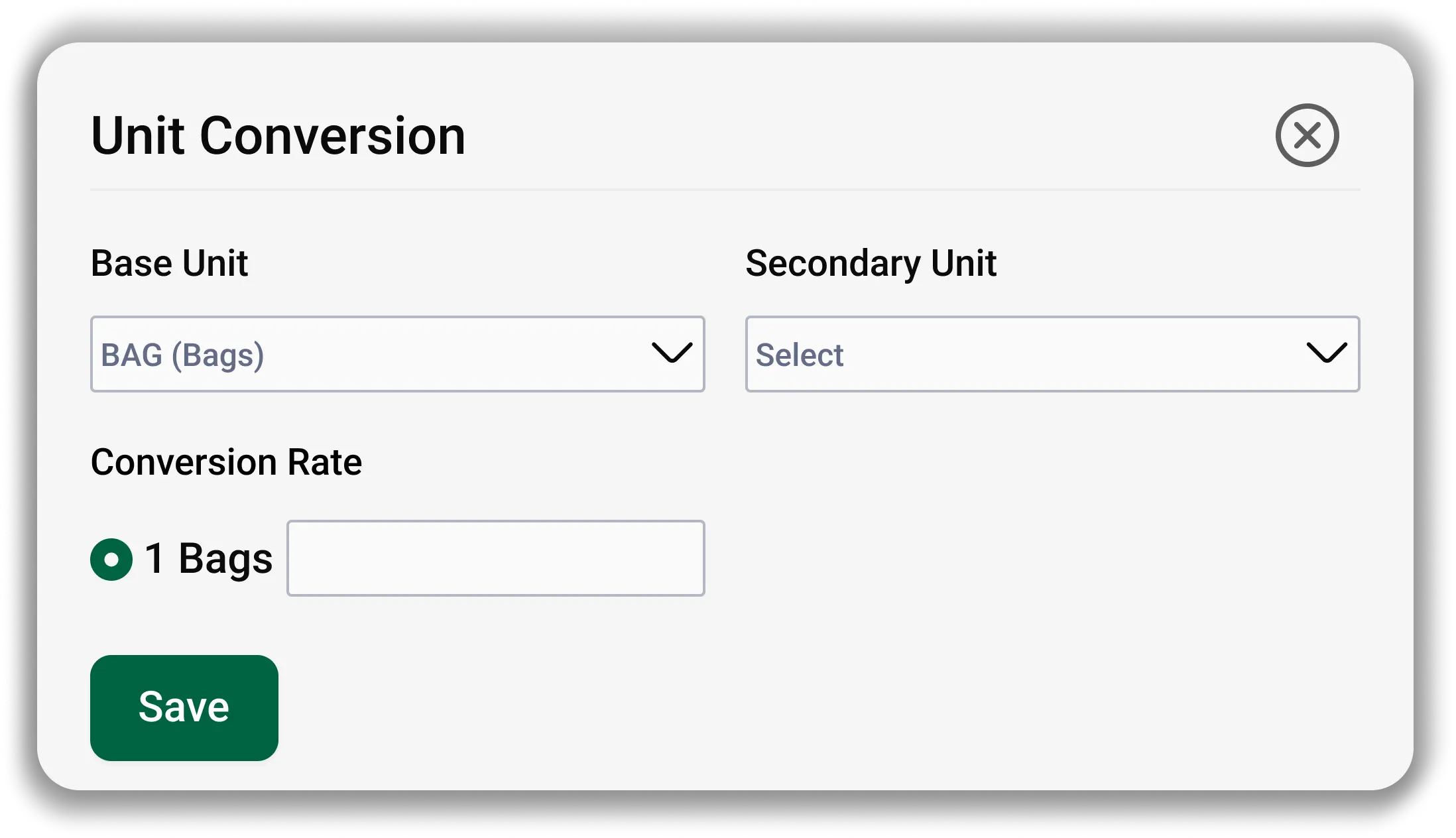Close the Unit Conversion dialog
The height and width of the screenshot is (838, 1456).
pos(1307,135)
